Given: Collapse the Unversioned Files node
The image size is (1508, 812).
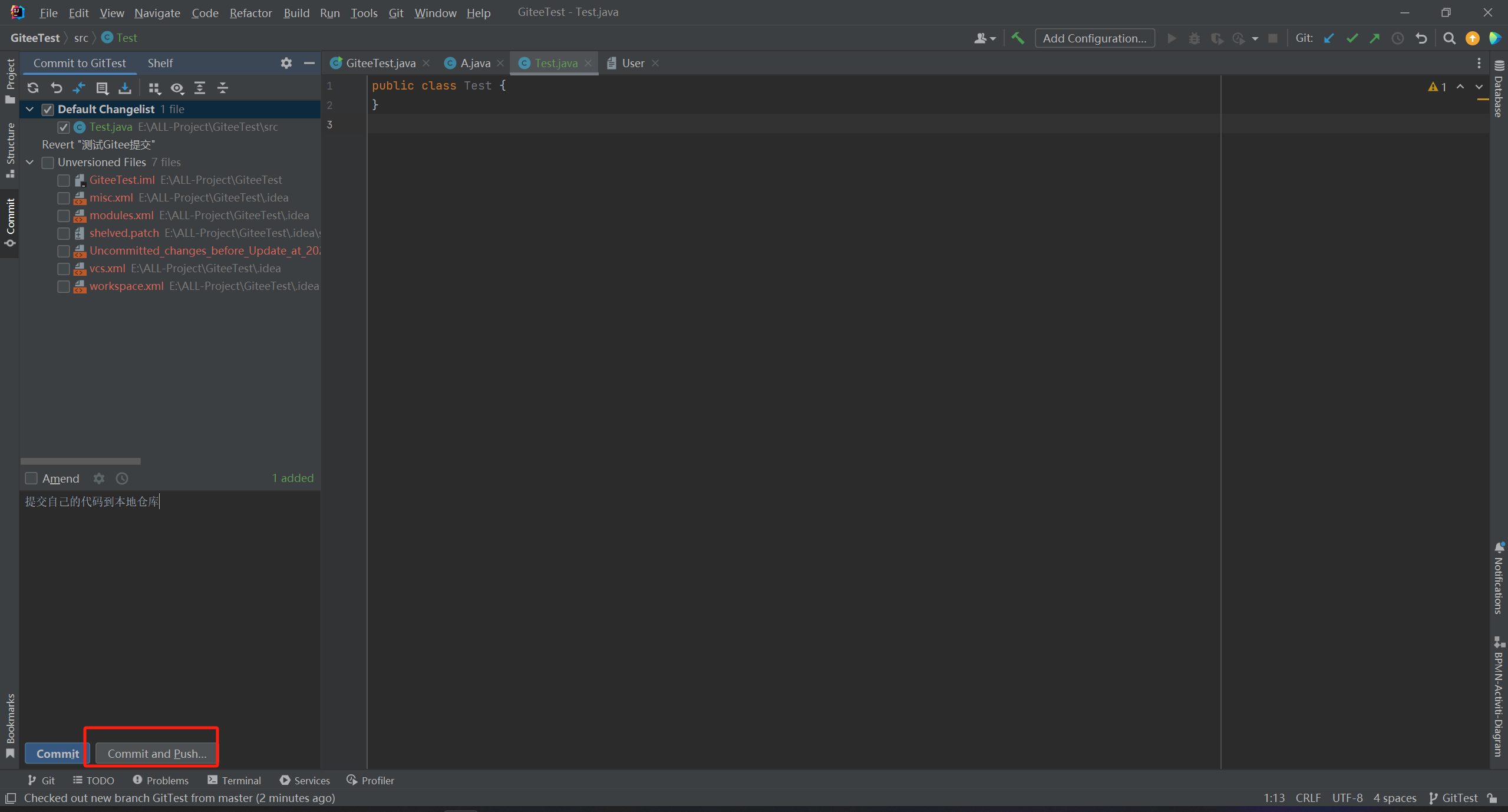Looking at the screenshot, I should pyautogui.click(x=29, y=162).
